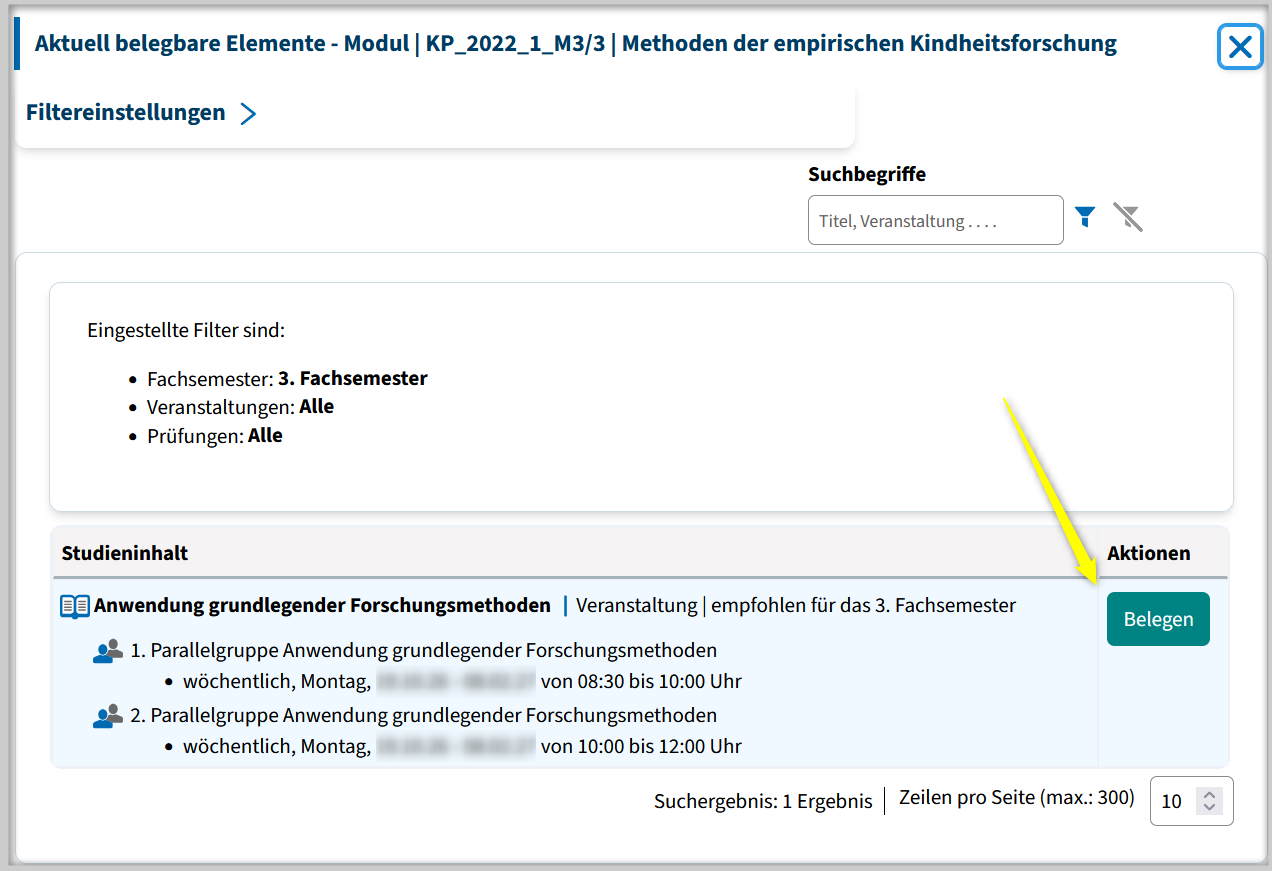Click the Veranstaltungen: Alle filter entry

tap(240, 407)
